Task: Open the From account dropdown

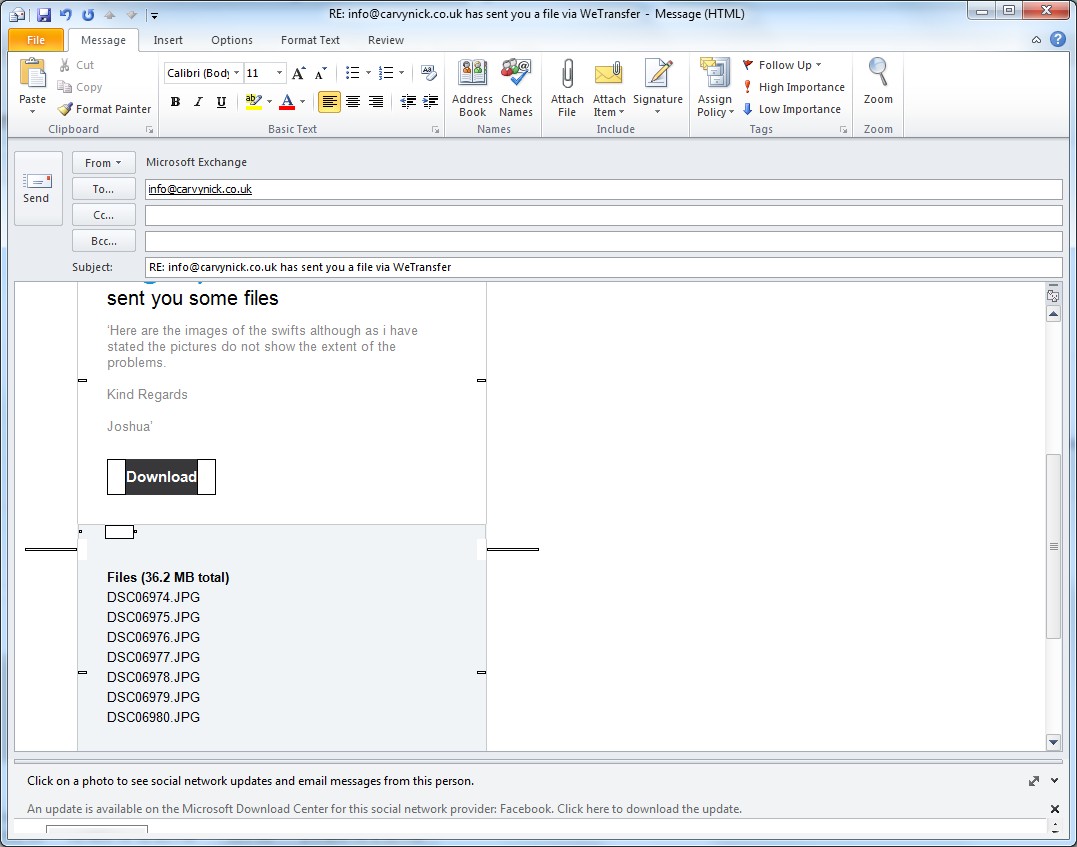Action: point(103,163)
